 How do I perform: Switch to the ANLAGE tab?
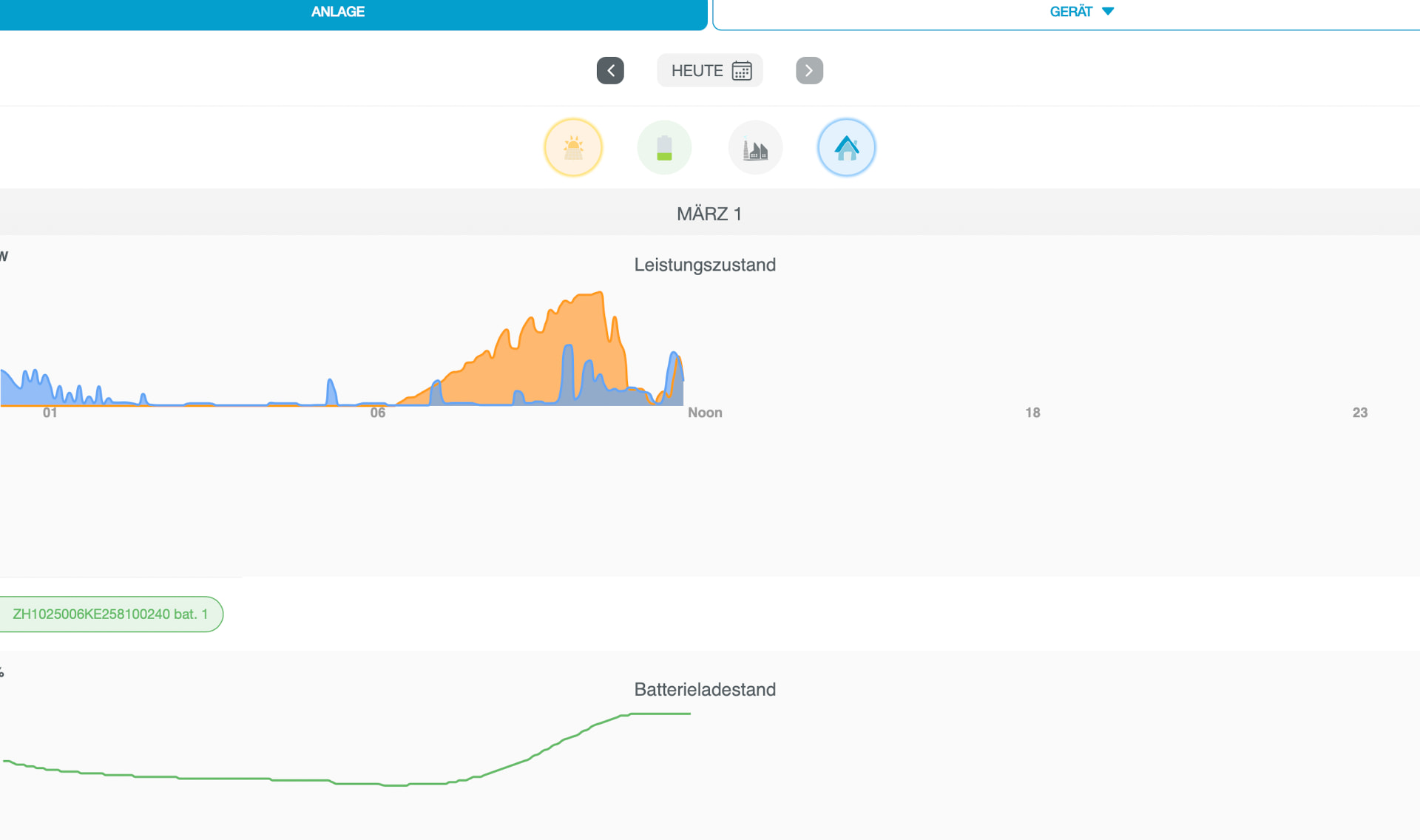pyautogui.click(x=338, y=12)
